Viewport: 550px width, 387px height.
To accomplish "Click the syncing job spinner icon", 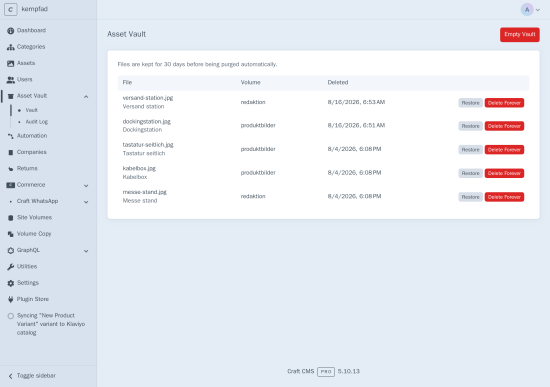I will (11, 316).
